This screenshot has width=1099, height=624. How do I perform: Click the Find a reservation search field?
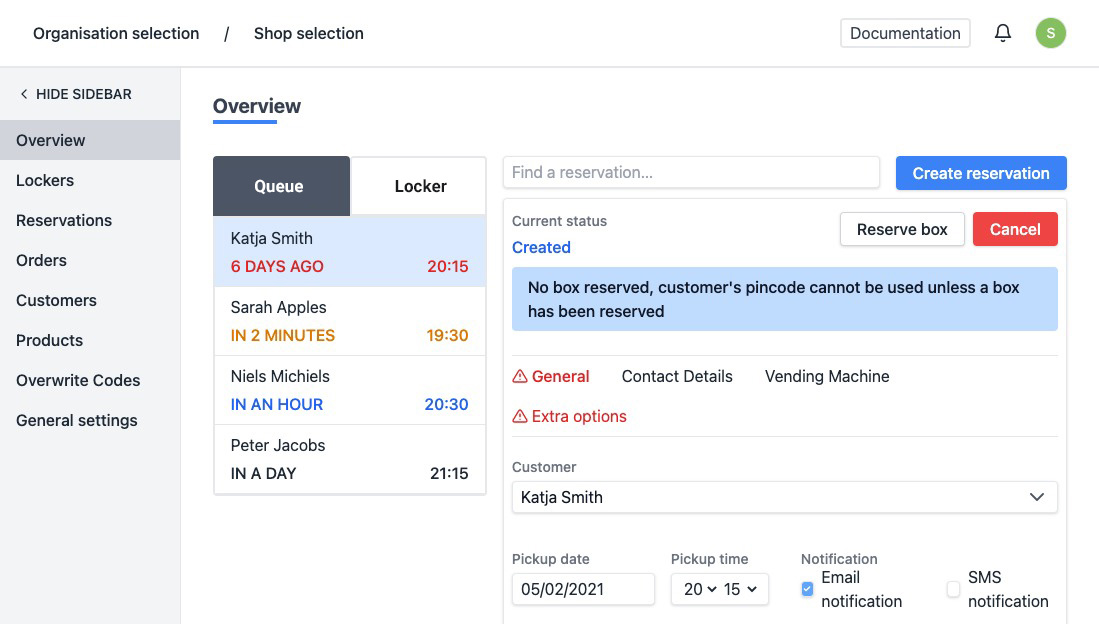(690, 172)
